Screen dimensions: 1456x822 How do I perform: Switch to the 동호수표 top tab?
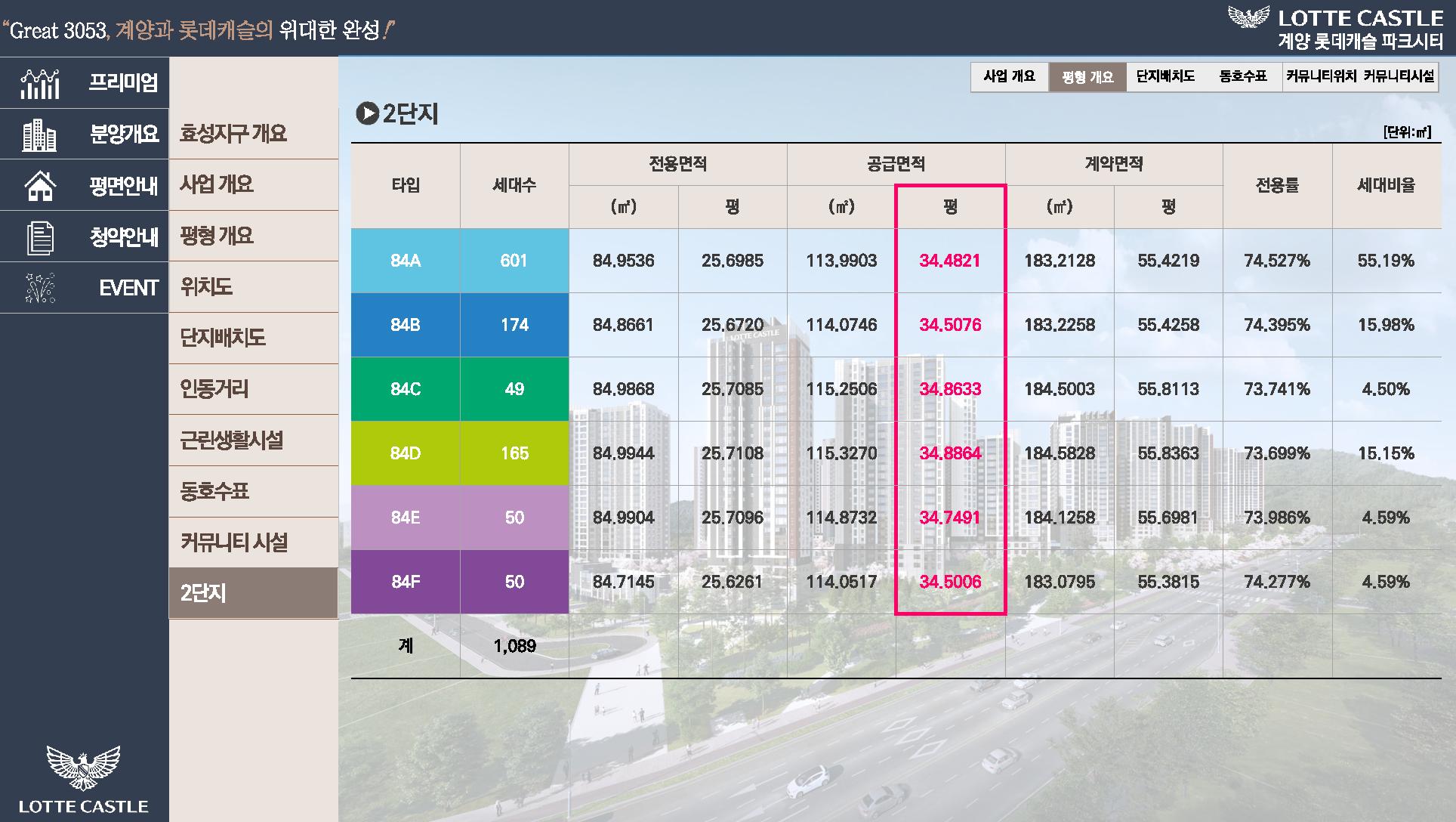pos(1243,76)
